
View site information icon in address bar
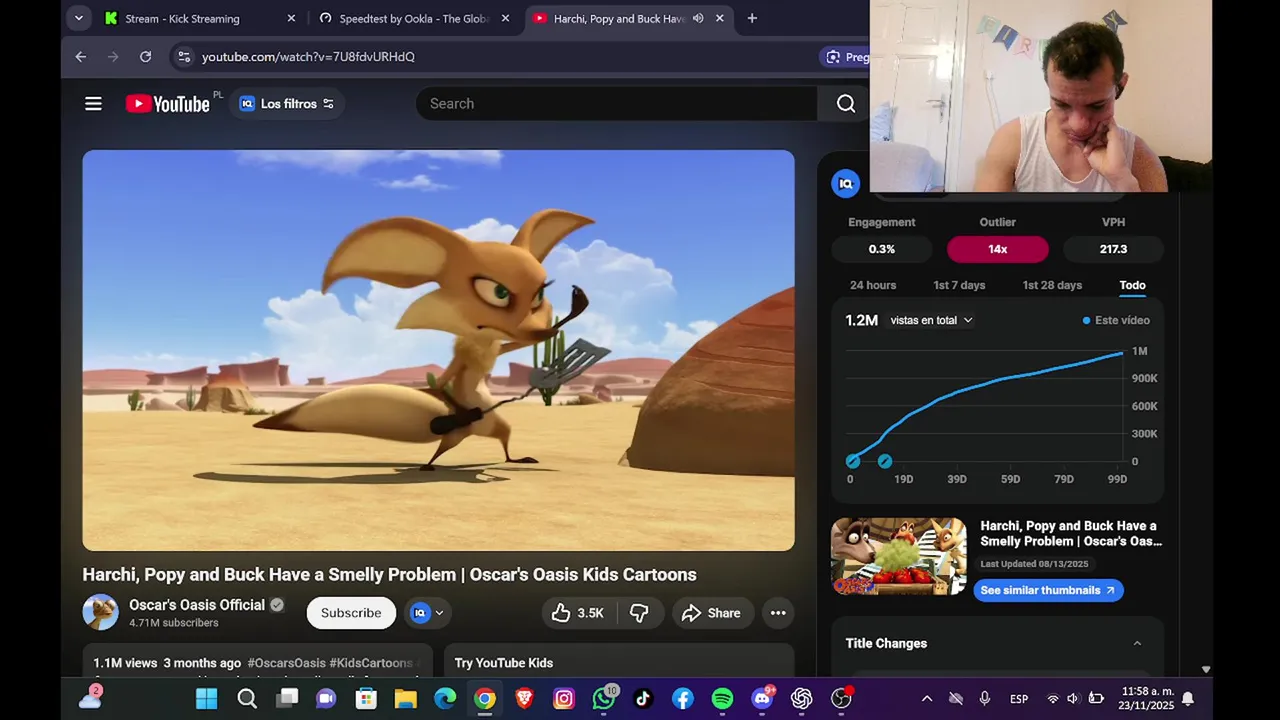183,57
